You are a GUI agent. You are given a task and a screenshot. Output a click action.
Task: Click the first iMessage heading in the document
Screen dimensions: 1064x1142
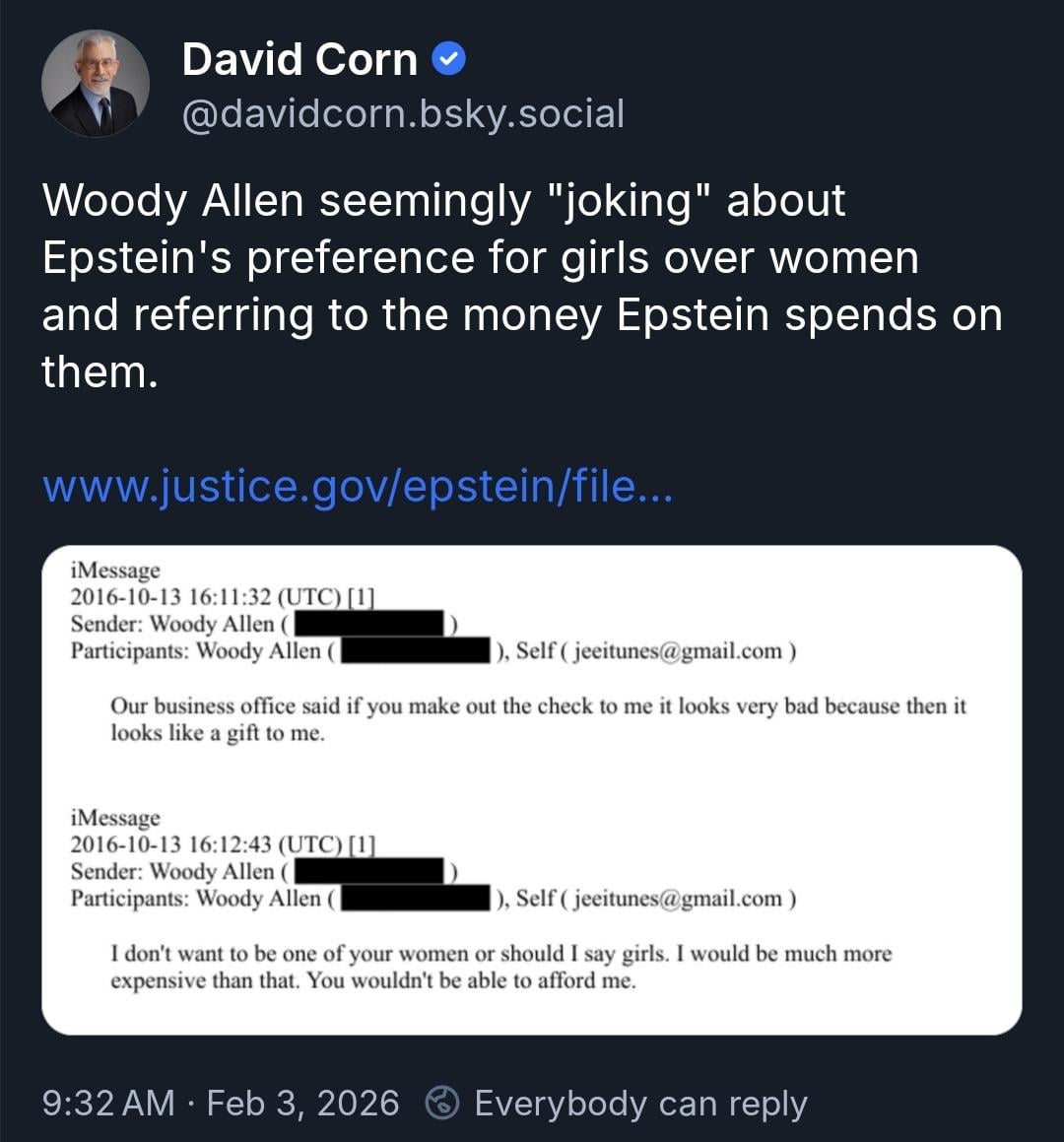tap(115, 571)
